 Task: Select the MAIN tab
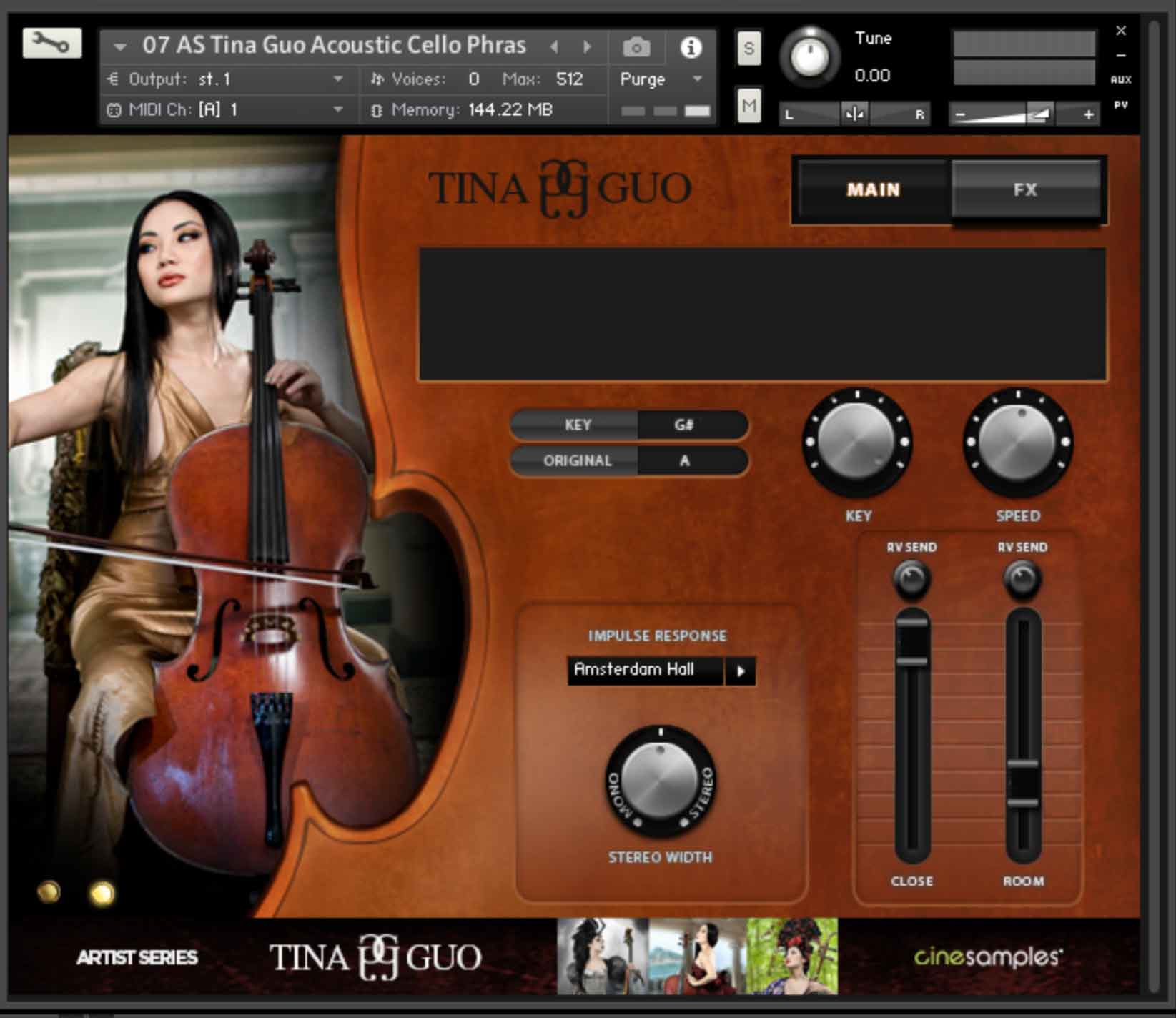click(x=873, y=189)
